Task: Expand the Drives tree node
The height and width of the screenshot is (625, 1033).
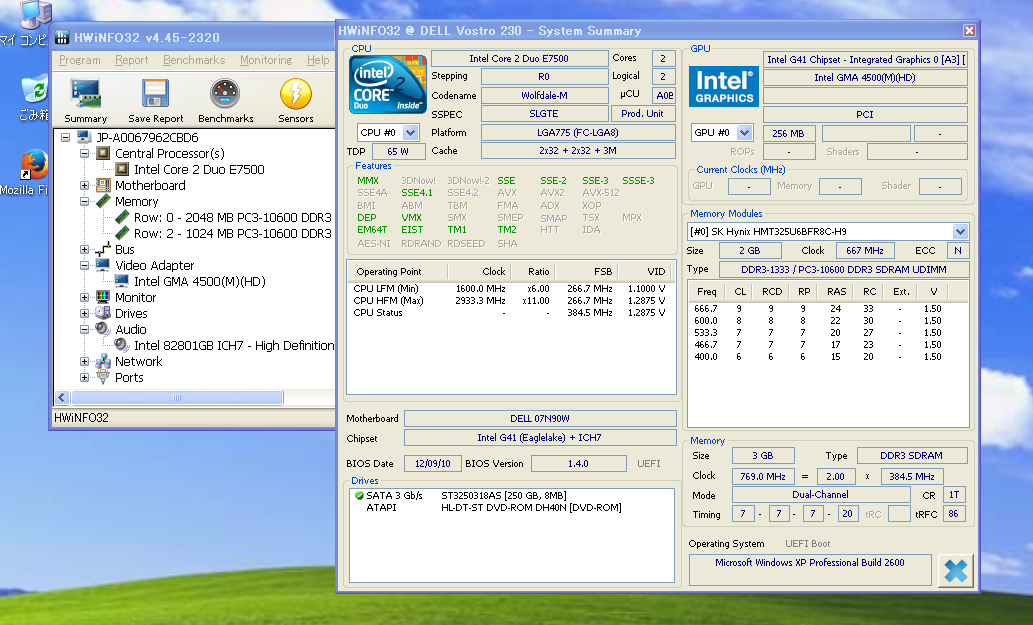Action: (85, 314)
